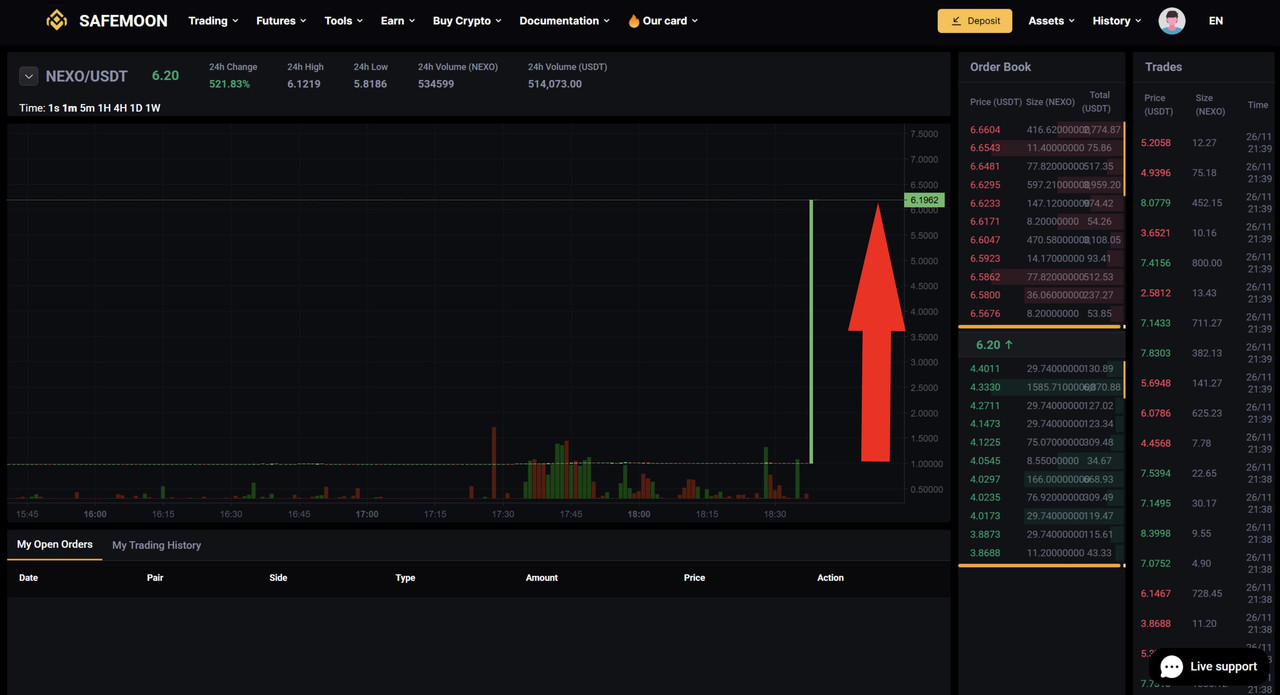The width and height of the screenshot is (1280, 695).
Task: Click ask price 6.5923 in order book
Action: pos(985,259)
